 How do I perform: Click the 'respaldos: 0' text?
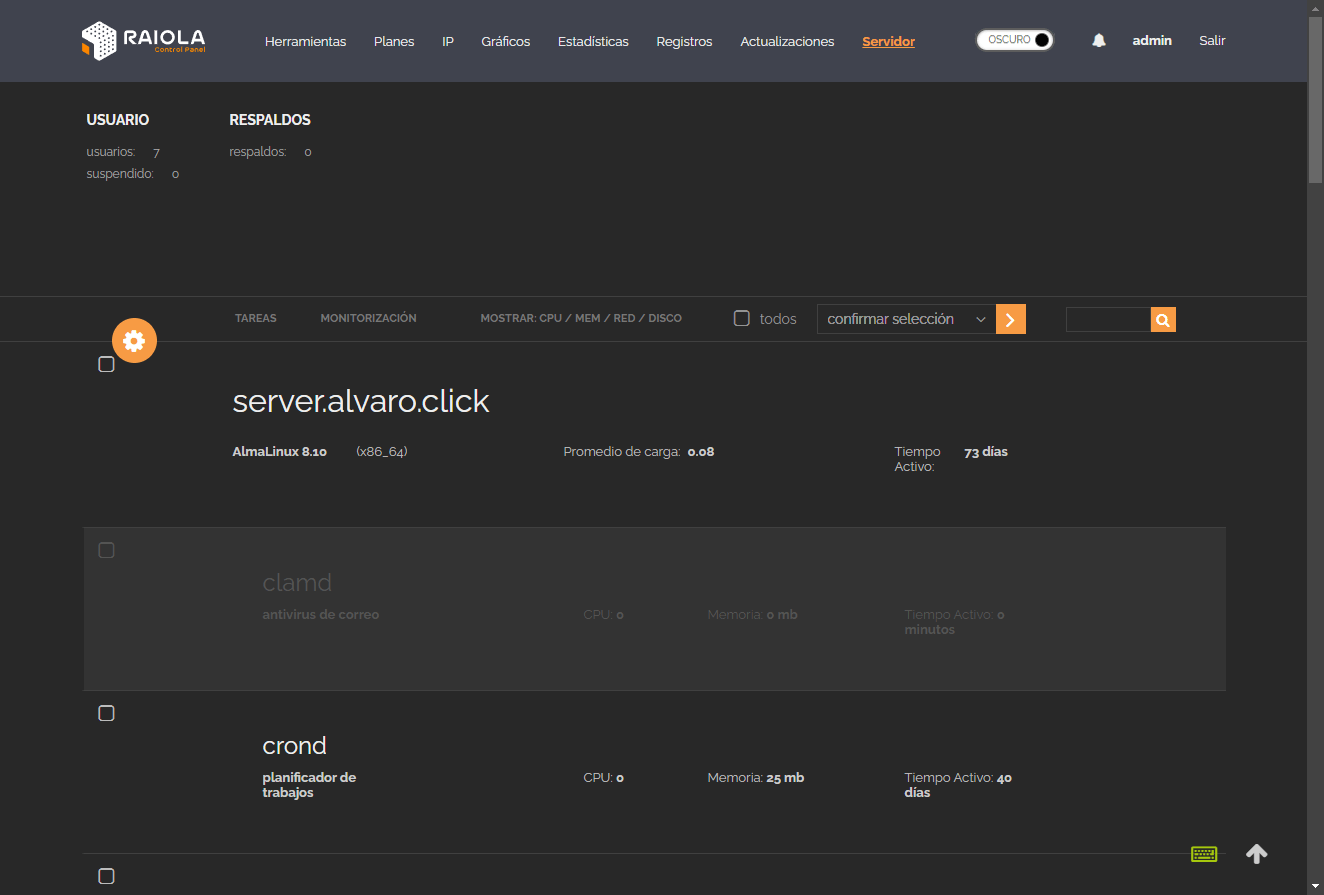(270, 152)
